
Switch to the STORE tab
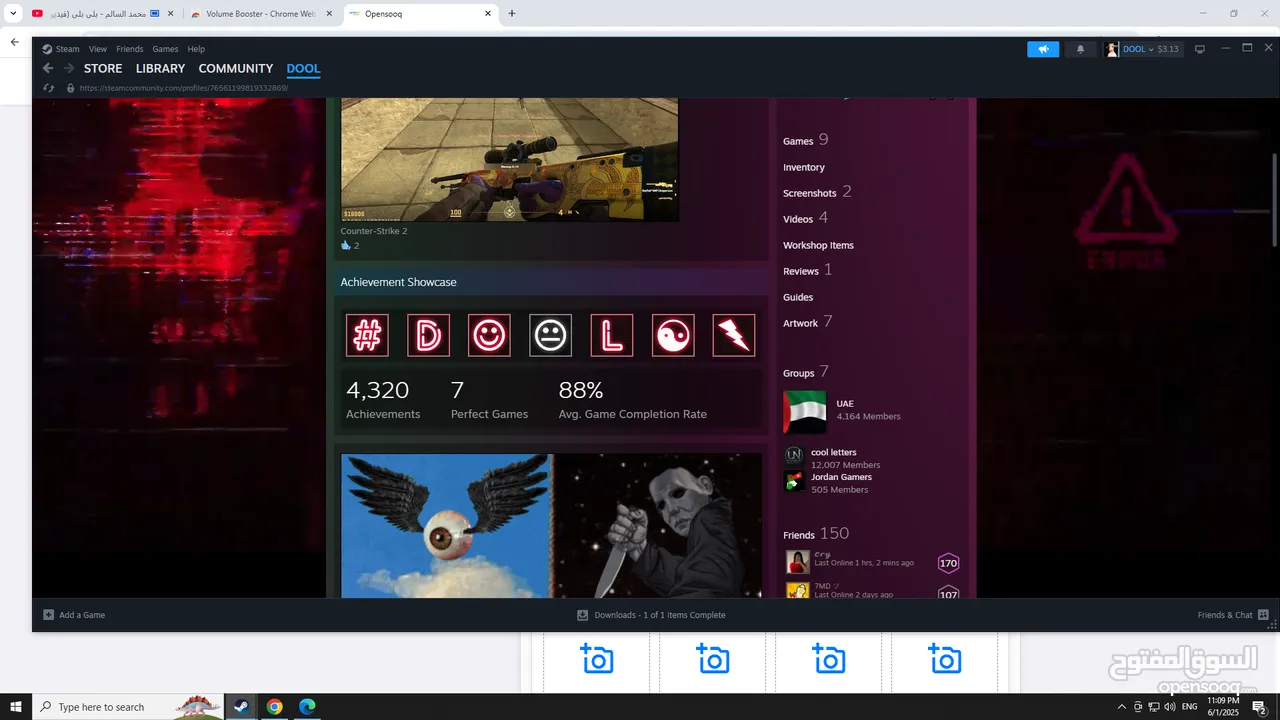(x=103, y=68)
